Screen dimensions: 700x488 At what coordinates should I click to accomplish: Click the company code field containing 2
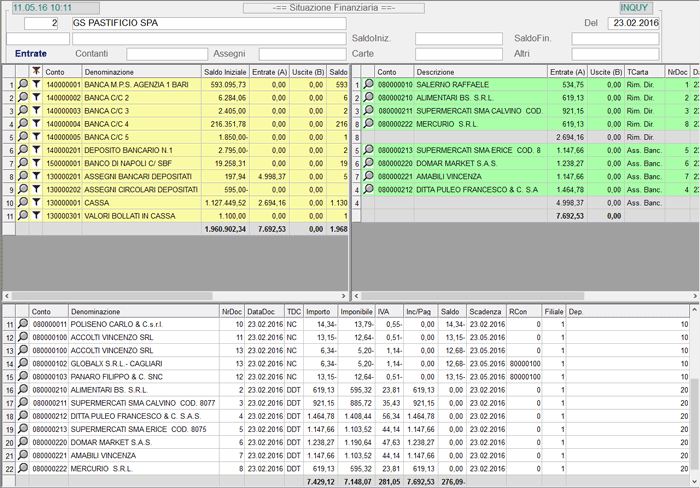point(41,23)
